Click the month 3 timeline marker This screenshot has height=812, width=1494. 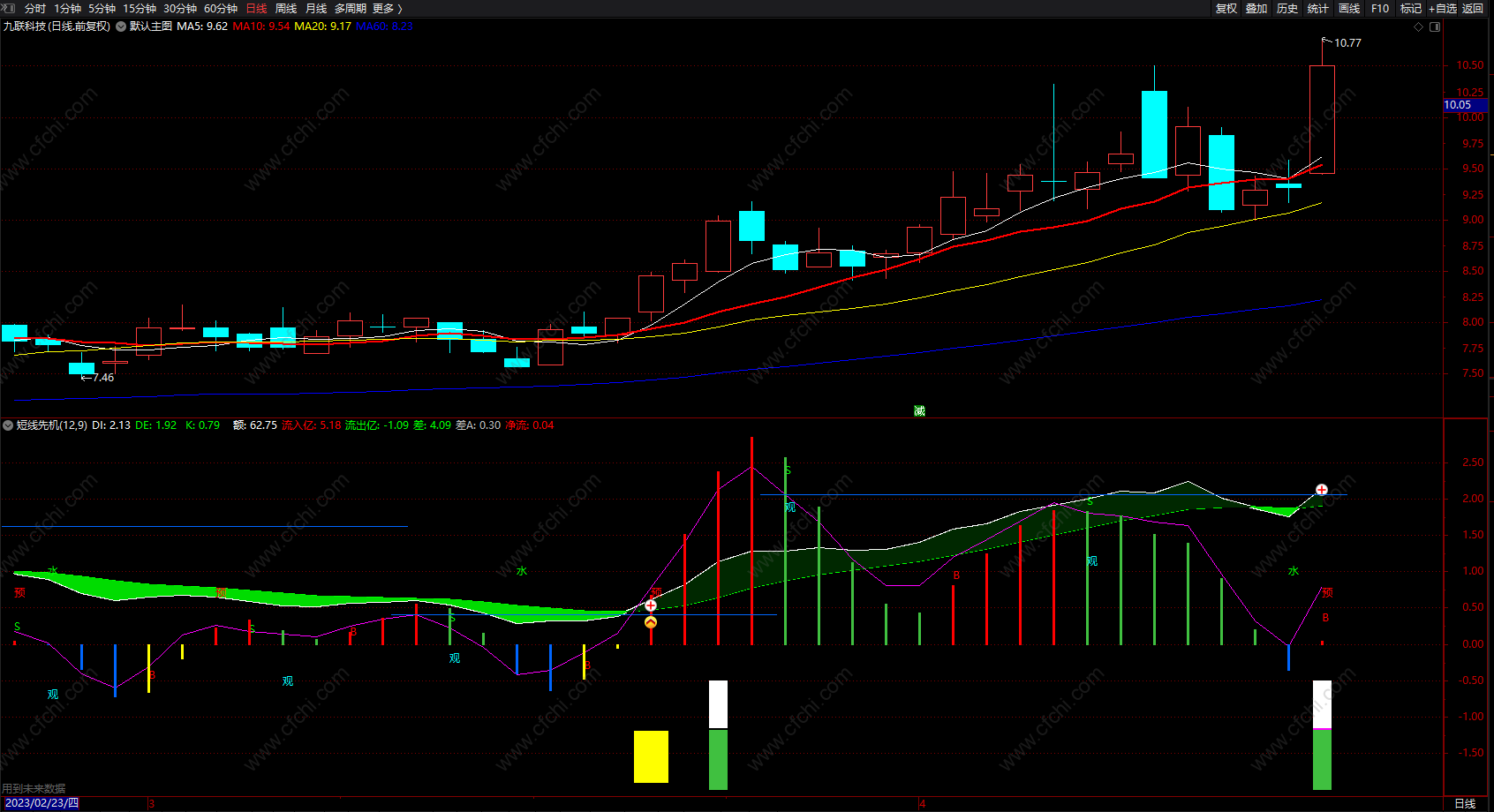tap(151, 804)
